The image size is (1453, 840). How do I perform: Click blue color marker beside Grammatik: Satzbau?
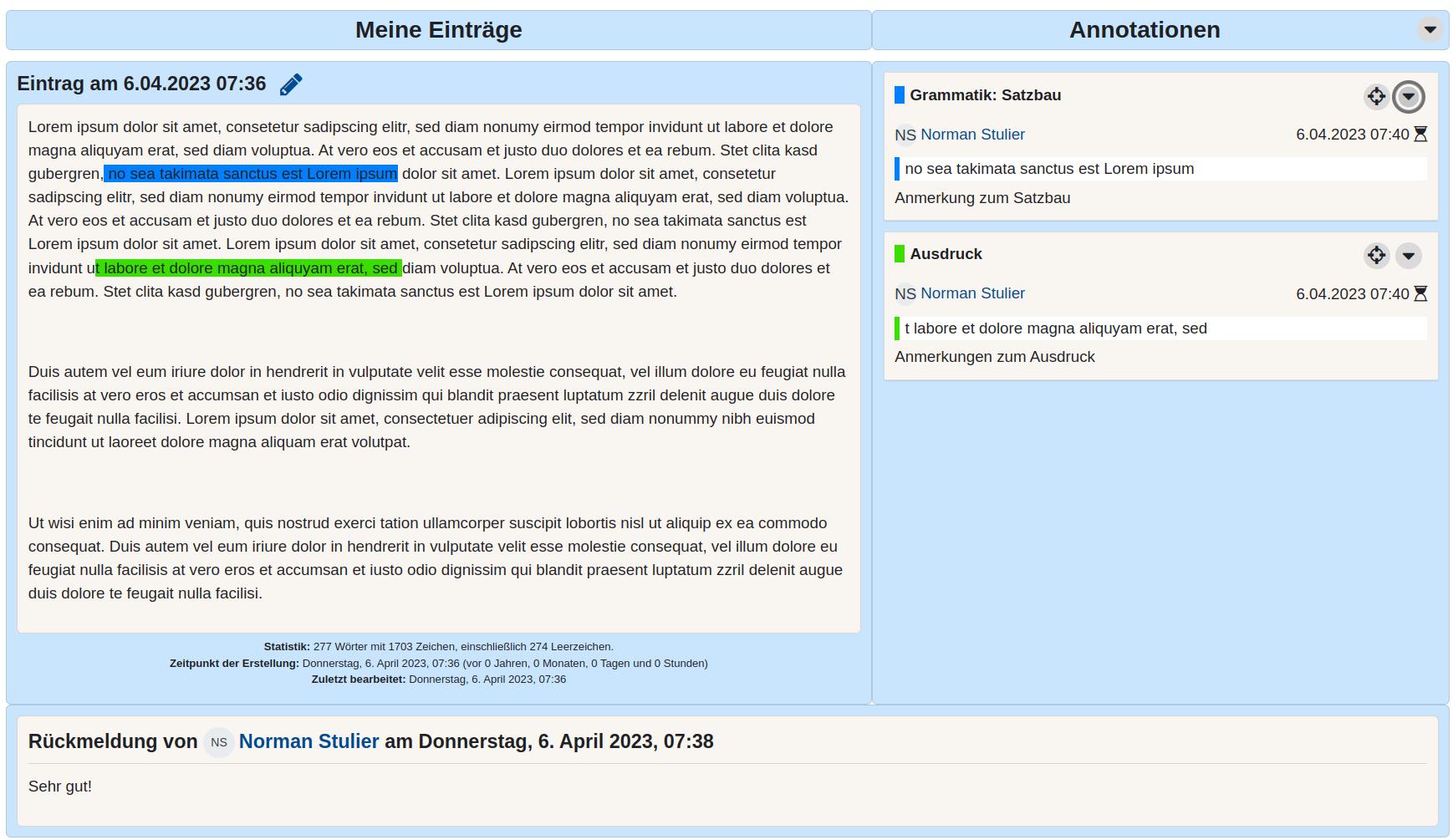pos(900,95)
